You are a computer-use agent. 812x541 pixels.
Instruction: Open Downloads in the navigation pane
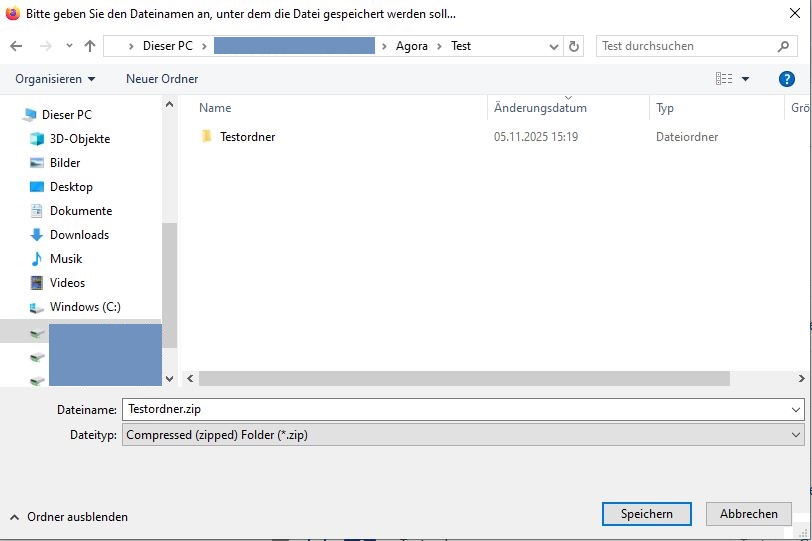click(x=79, y=235)
